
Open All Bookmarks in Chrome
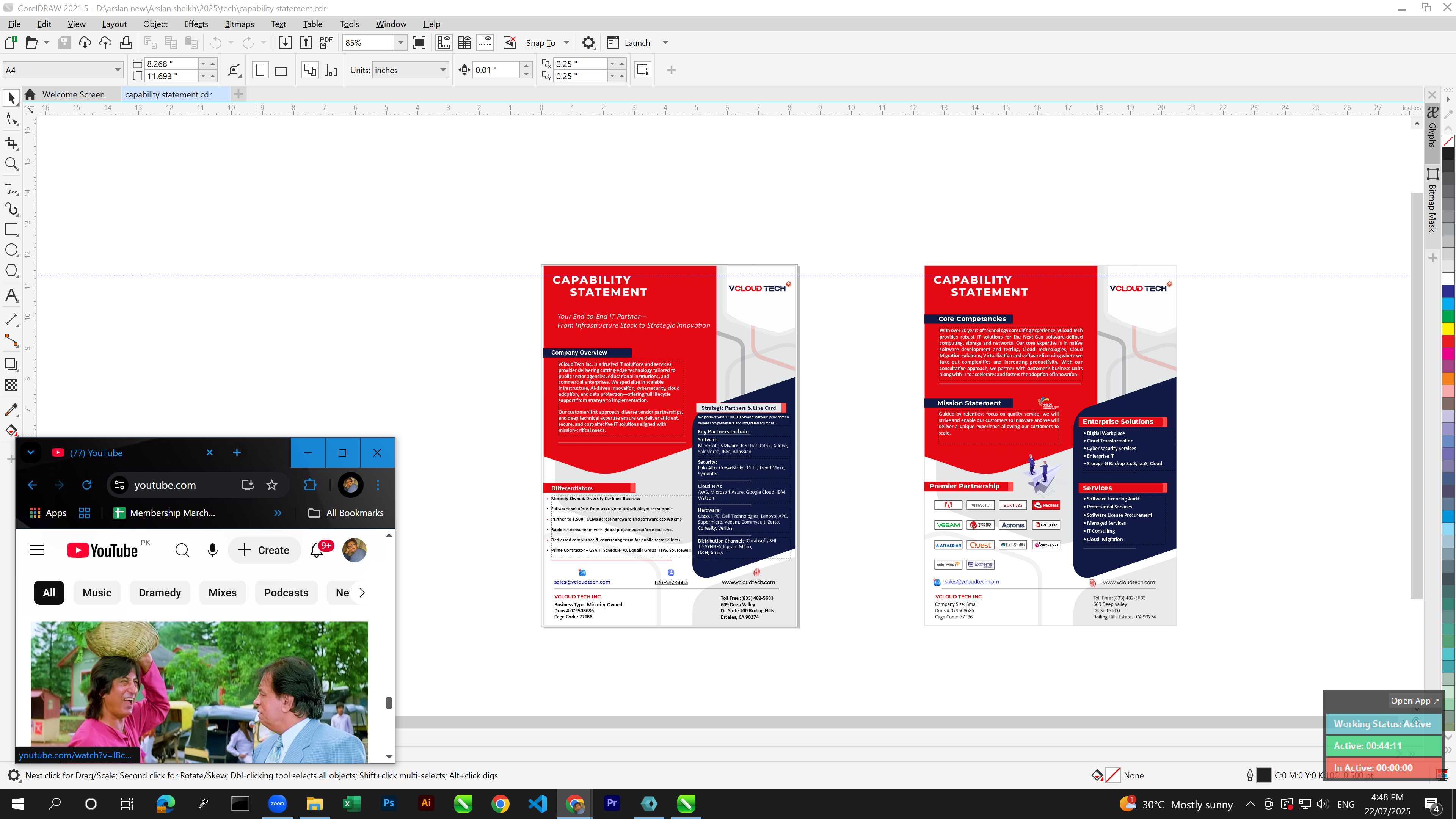[346, 513]
